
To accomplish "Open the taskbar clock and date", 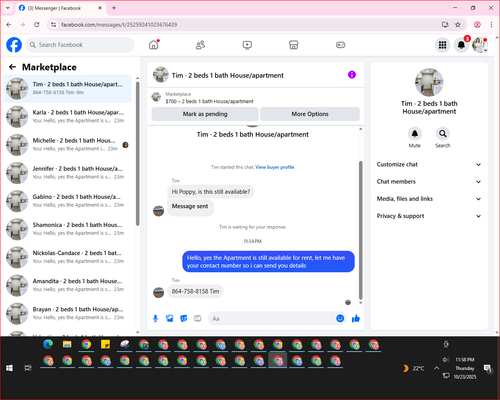I will click(465, 368).
